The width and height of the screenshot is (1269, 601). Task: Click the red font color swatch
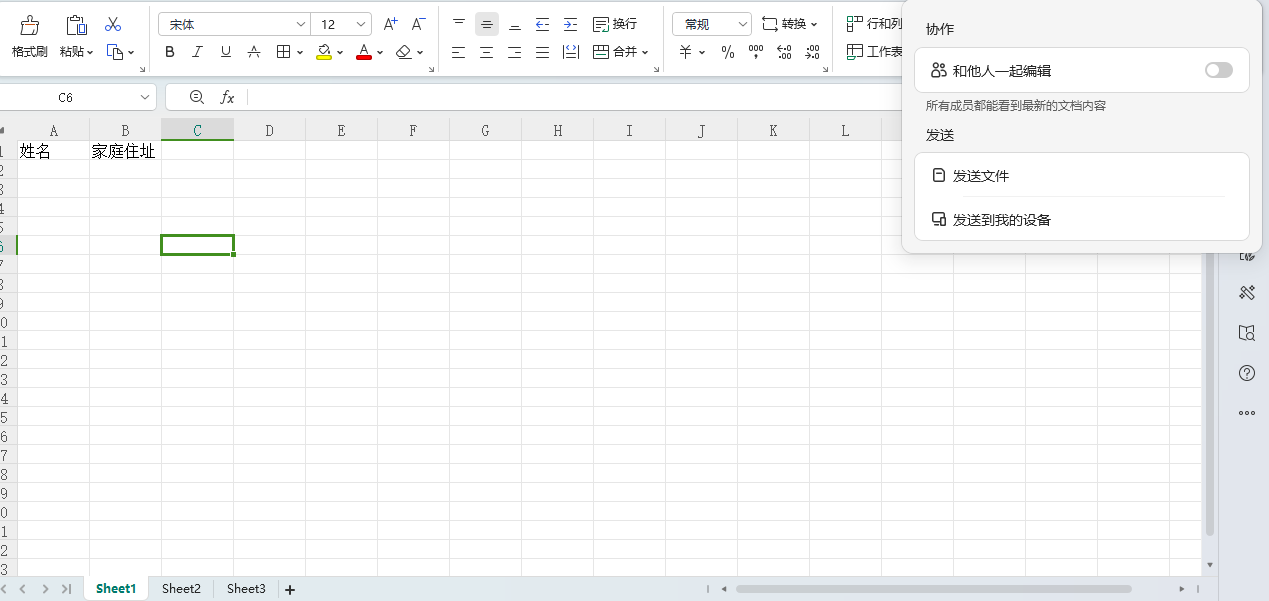pyautogui.click(x=363, y=52)
